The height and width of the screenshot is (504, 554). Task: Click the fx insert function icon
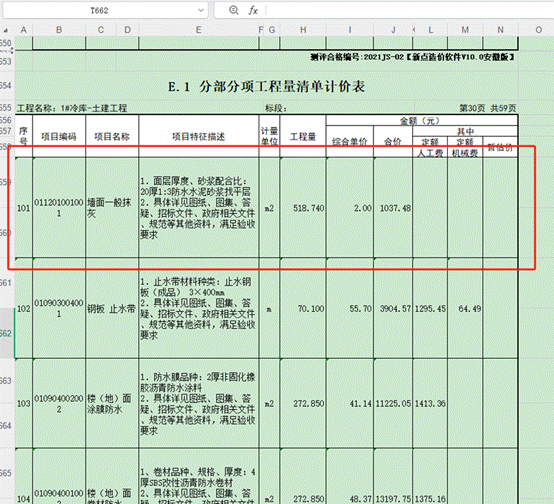coord(253,10)
